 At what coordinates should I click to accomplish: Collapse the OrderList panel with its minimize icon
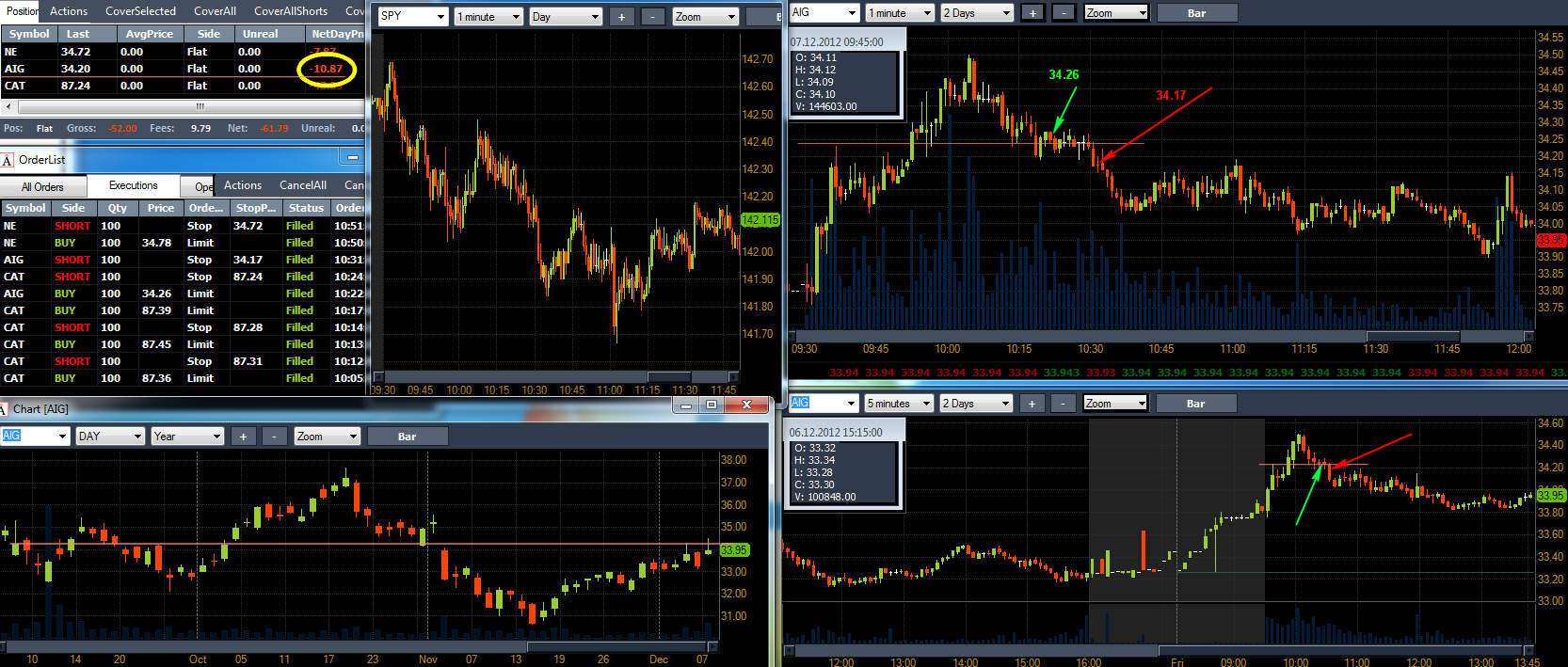[353, 158]
